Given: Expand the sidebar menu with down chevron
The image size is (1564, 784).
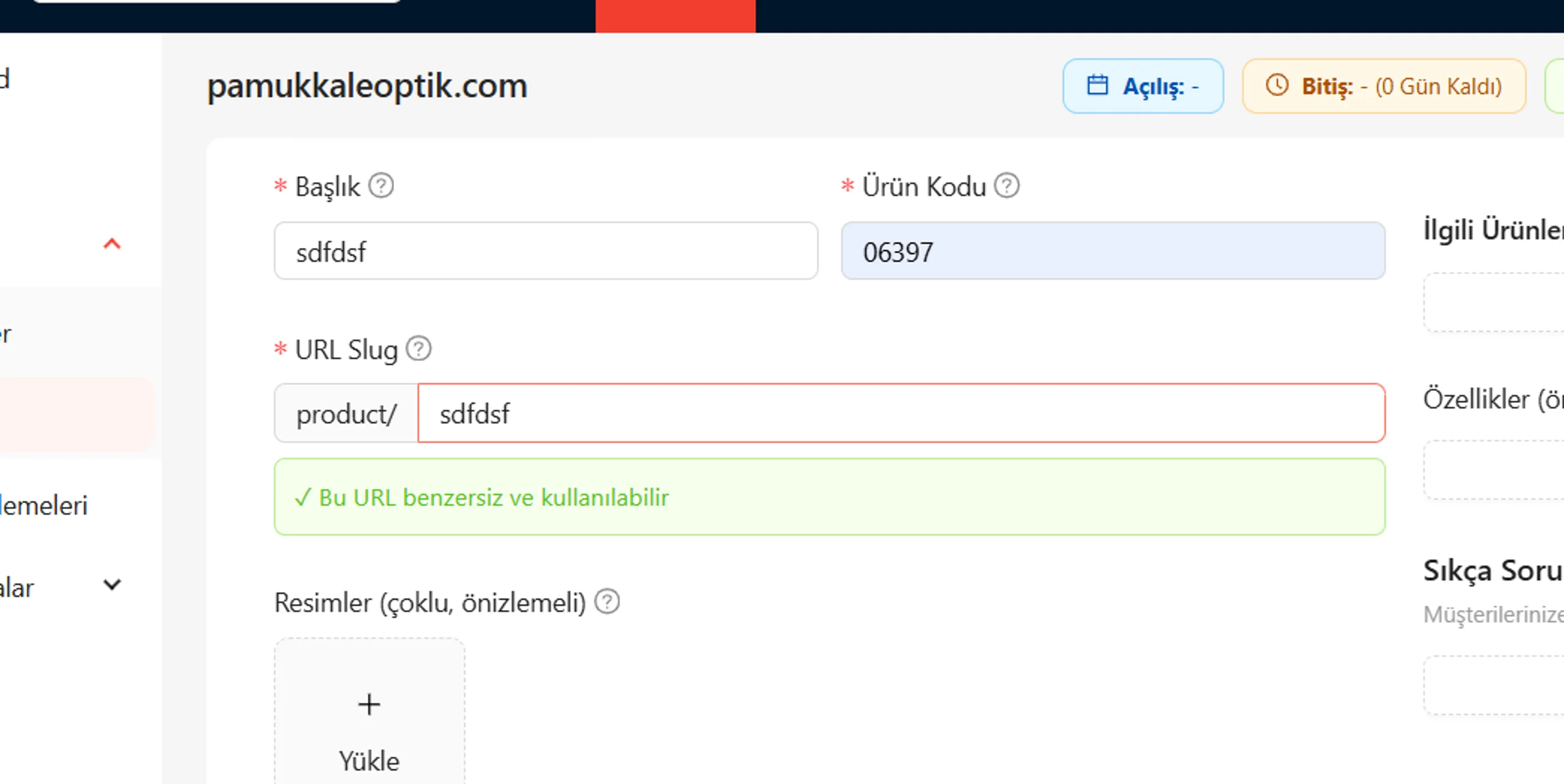Looking at the screenshot, I should [x=112, y=585].
